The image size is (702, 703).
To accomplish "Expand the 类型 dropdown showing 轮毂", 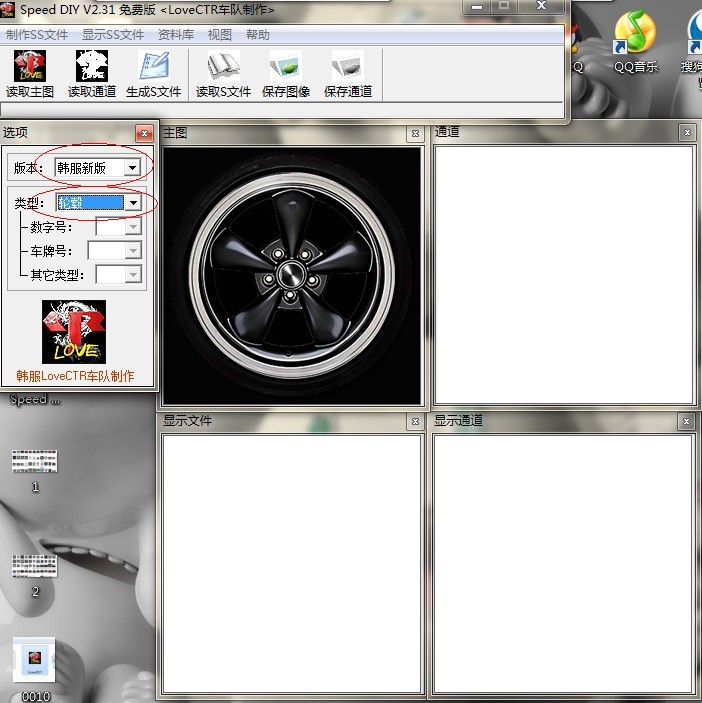I will tap(133, 203).
